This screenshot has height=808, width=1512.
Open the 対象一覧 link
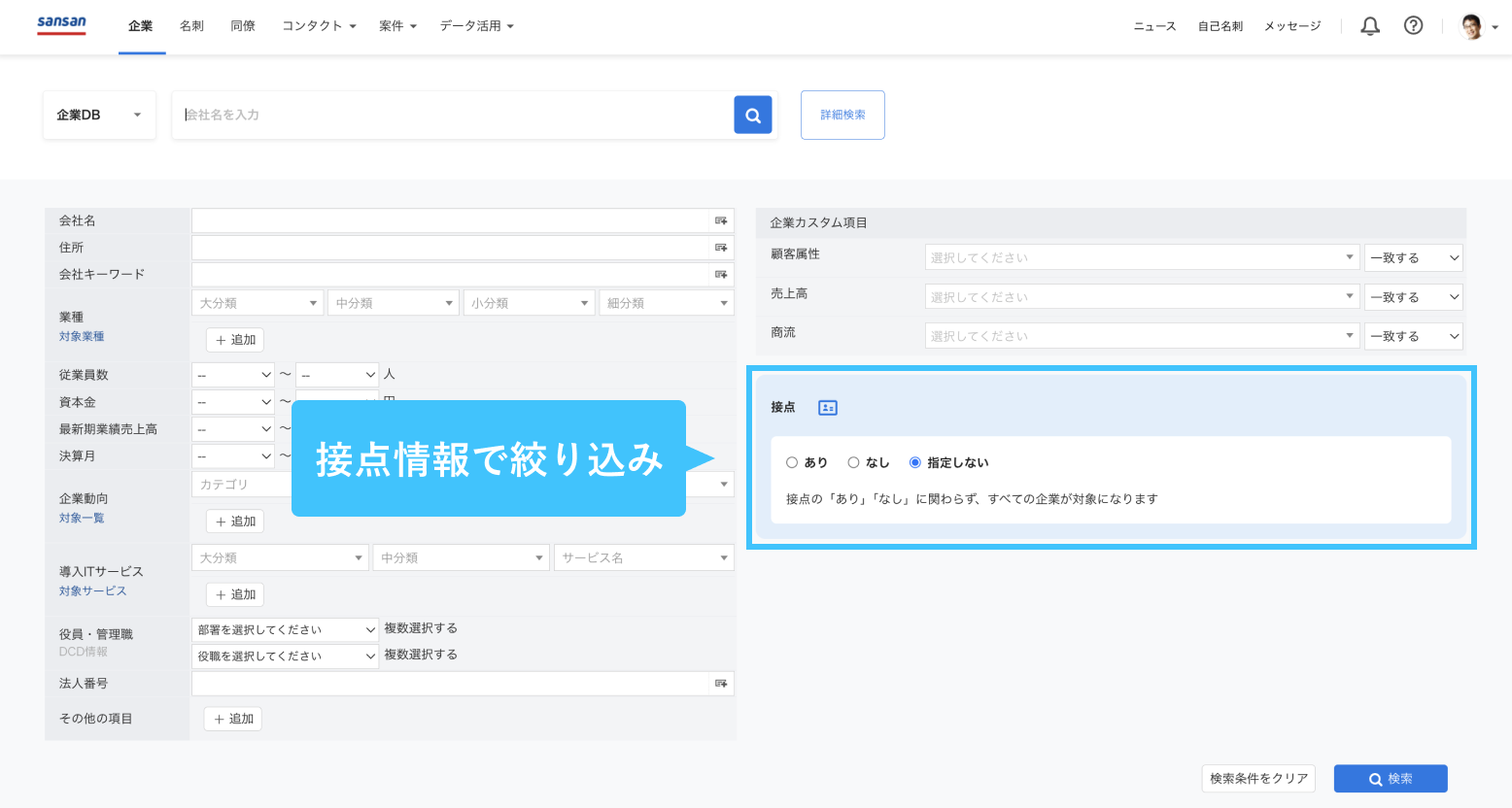click(82, 518)
